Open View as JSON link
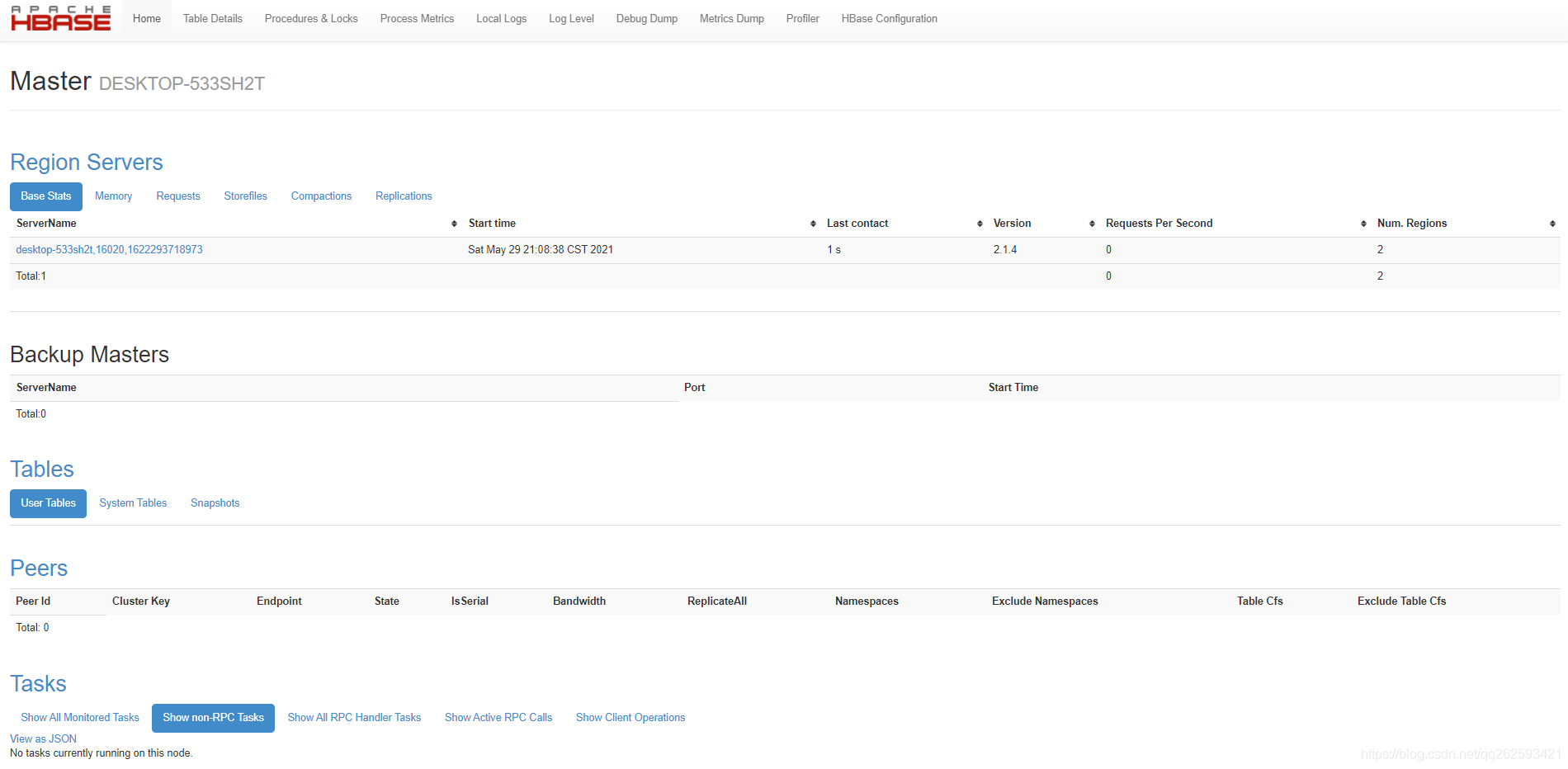1568x769 pixels. pos(43,739)
